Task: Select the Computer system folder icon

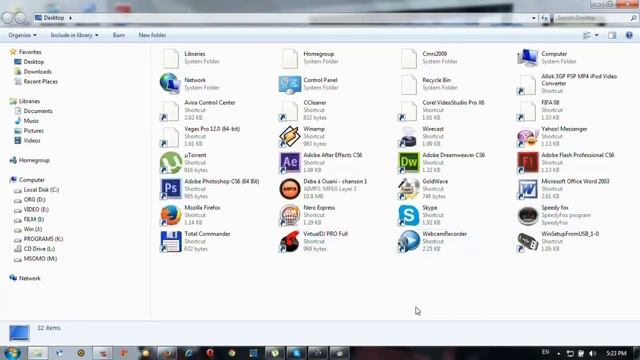Action: pyautogui.click(x=527, y=58)
